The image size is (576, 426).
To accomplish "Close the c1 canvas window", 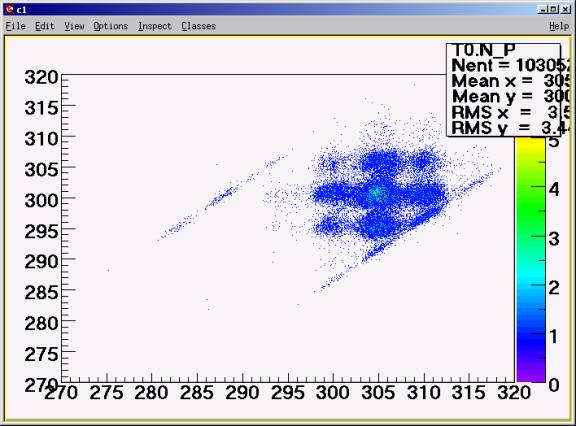I will click(x=565, y=10).
